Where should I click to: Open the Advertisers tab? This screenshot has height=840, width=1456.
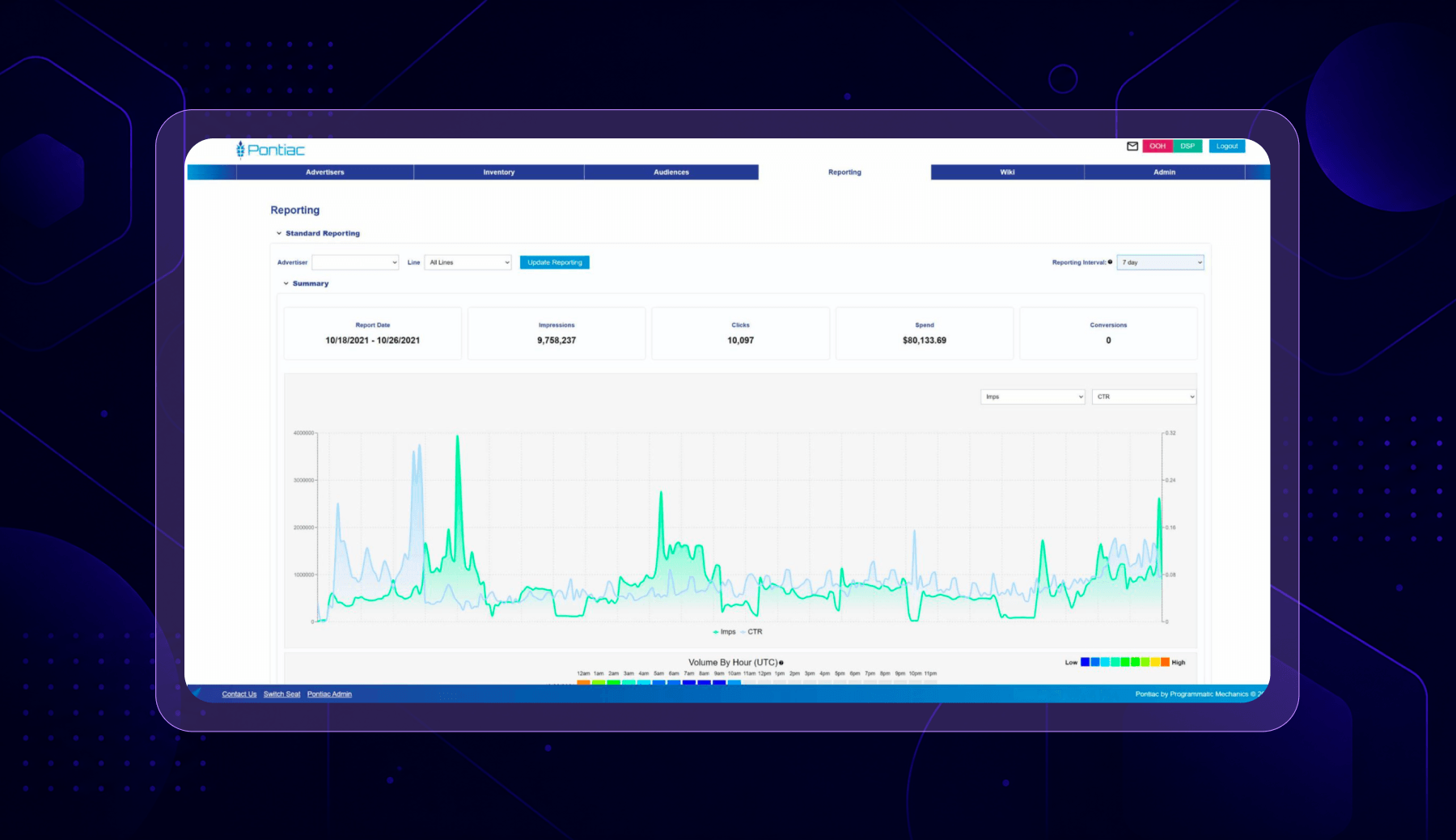(x=325, y=172)
